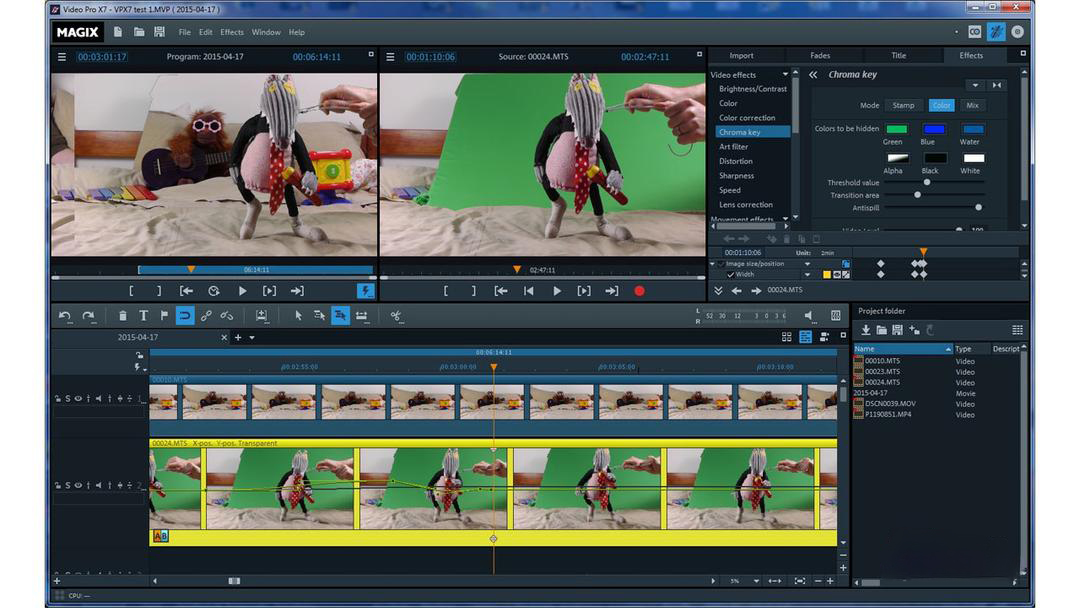Open dropdown beside the new tab plus
1080x608 pixels.
252,338
